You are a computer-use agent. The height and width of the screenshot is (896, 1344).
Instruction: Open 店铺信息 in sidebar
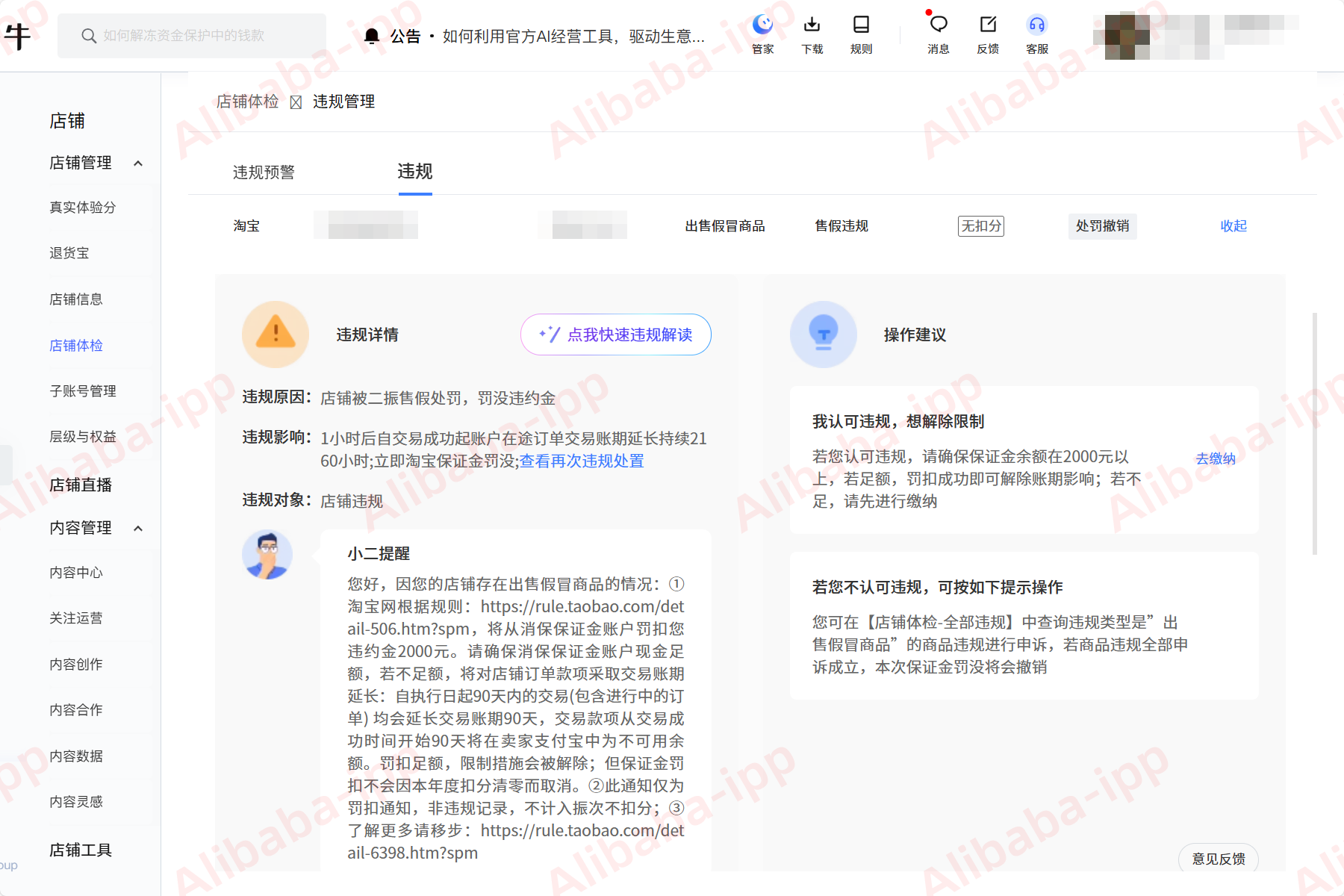click(x=76, y=299)
